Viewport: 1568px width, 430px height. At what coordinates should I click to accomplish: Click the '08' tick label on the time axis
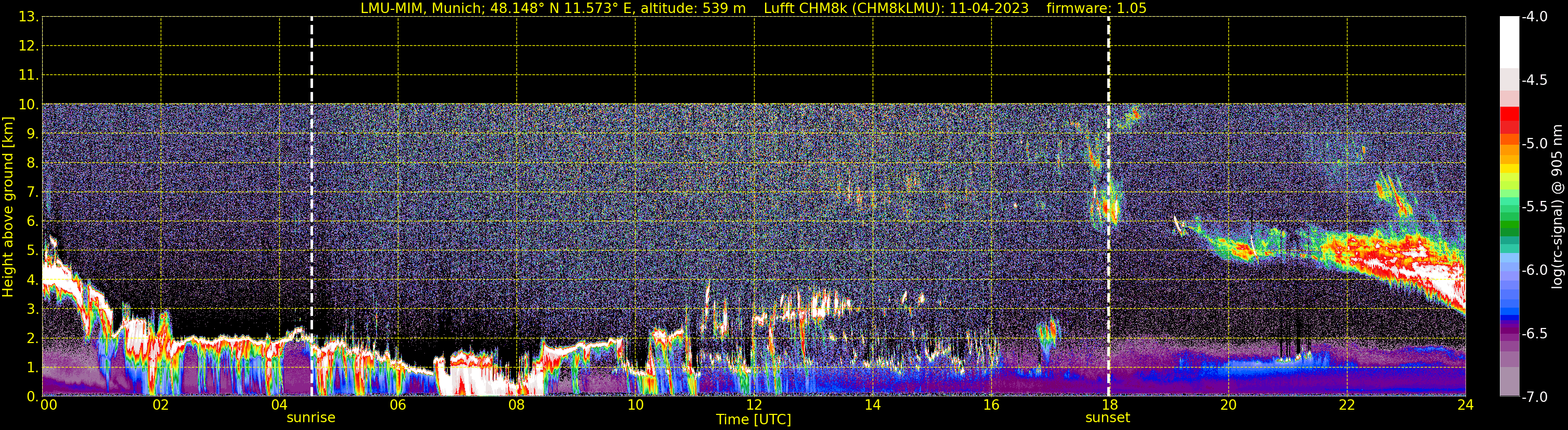coord(517,406)
